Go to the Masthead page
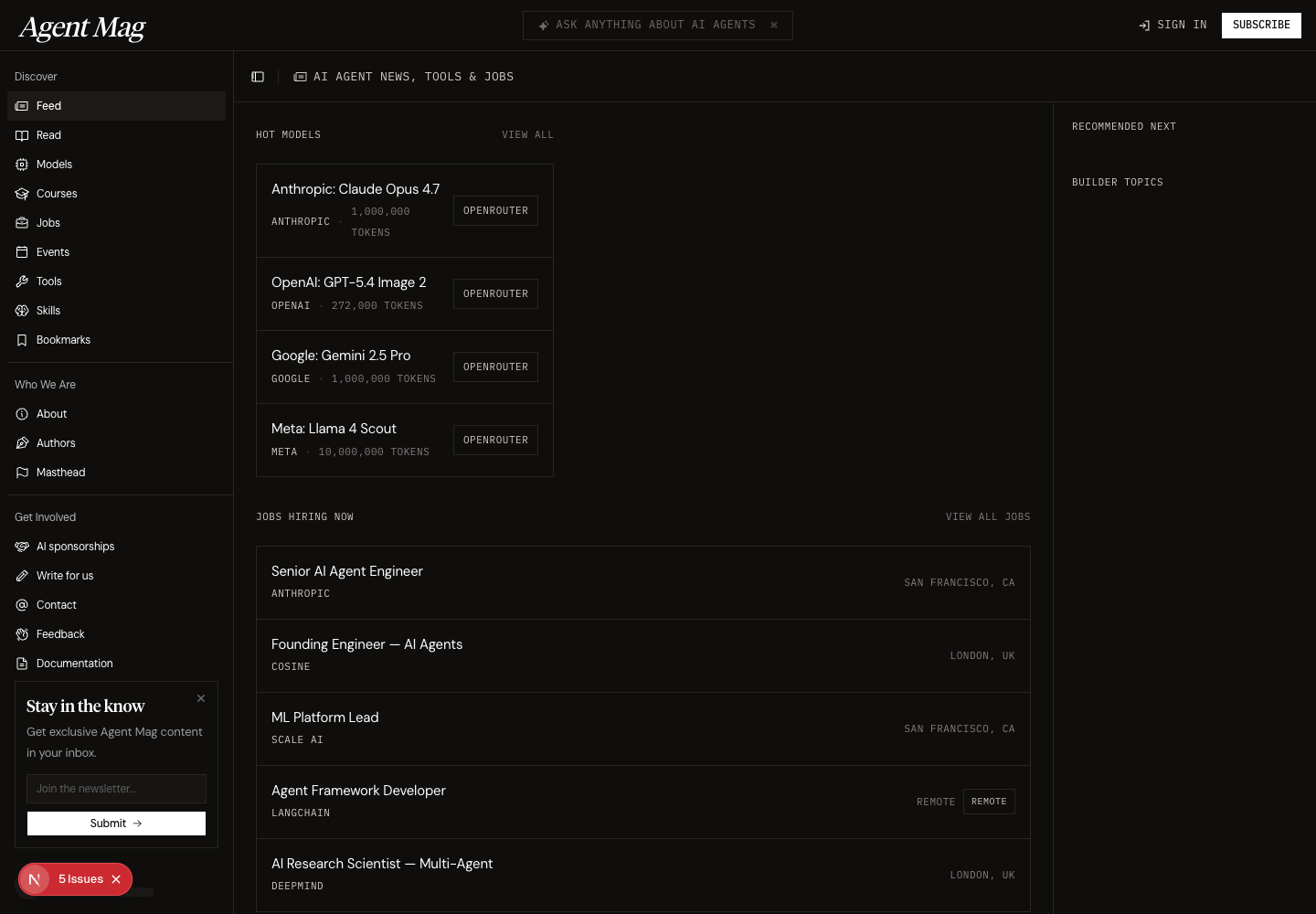The height and width of the screenshot is (914, 1316). pos(60,473)
